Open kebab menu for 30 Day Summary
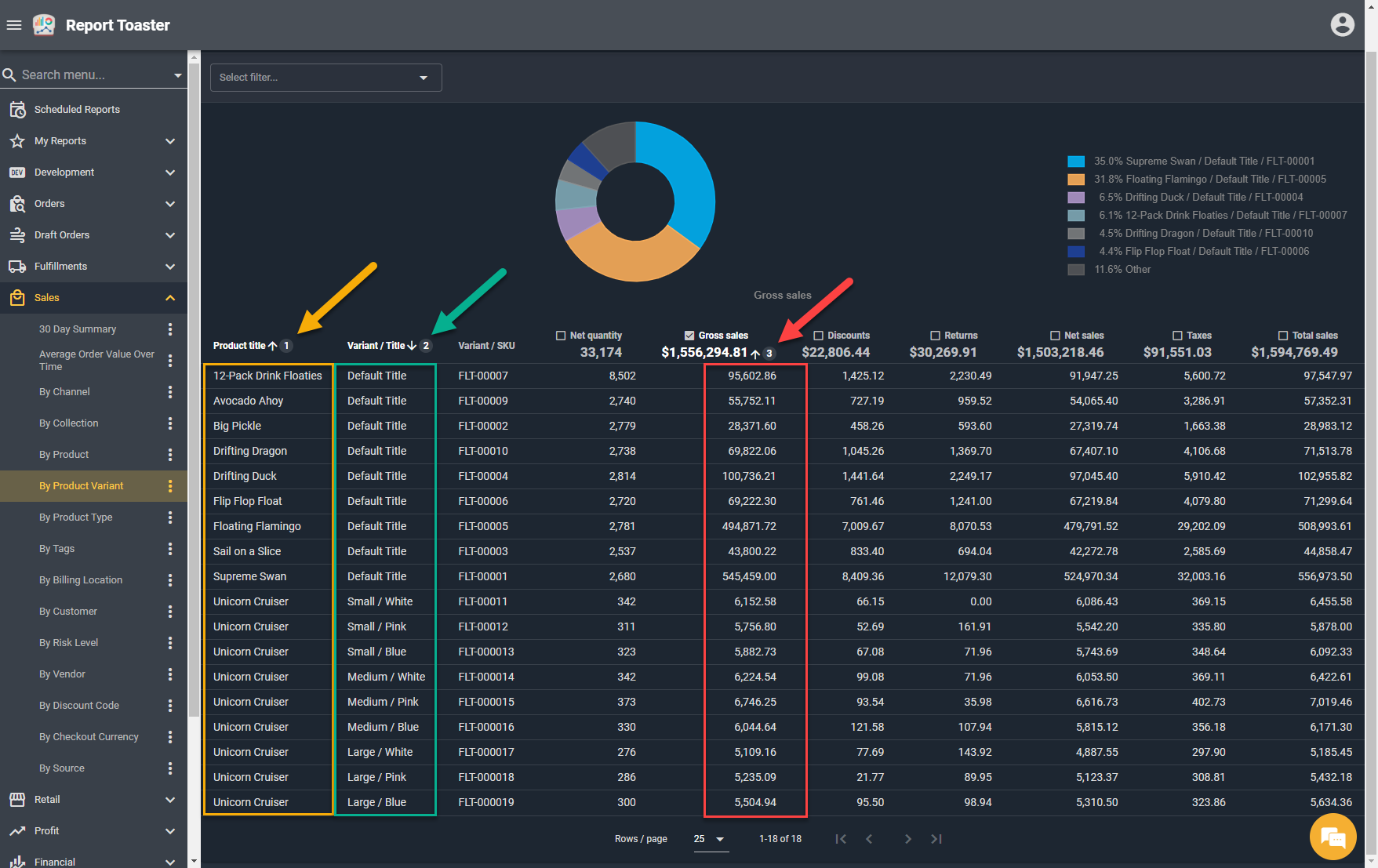Image resolution: width=1378 pixels, height=868 pixels. coord(170,329)
